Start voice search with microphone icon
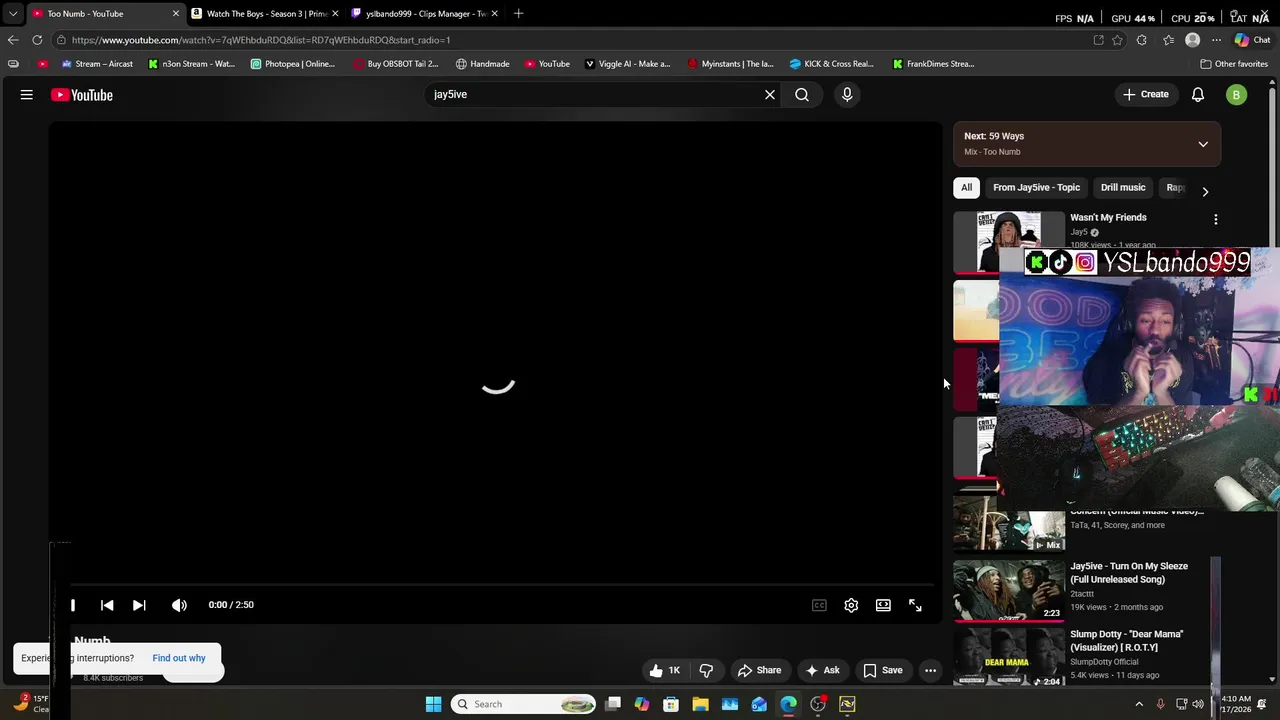 (847, 94)
